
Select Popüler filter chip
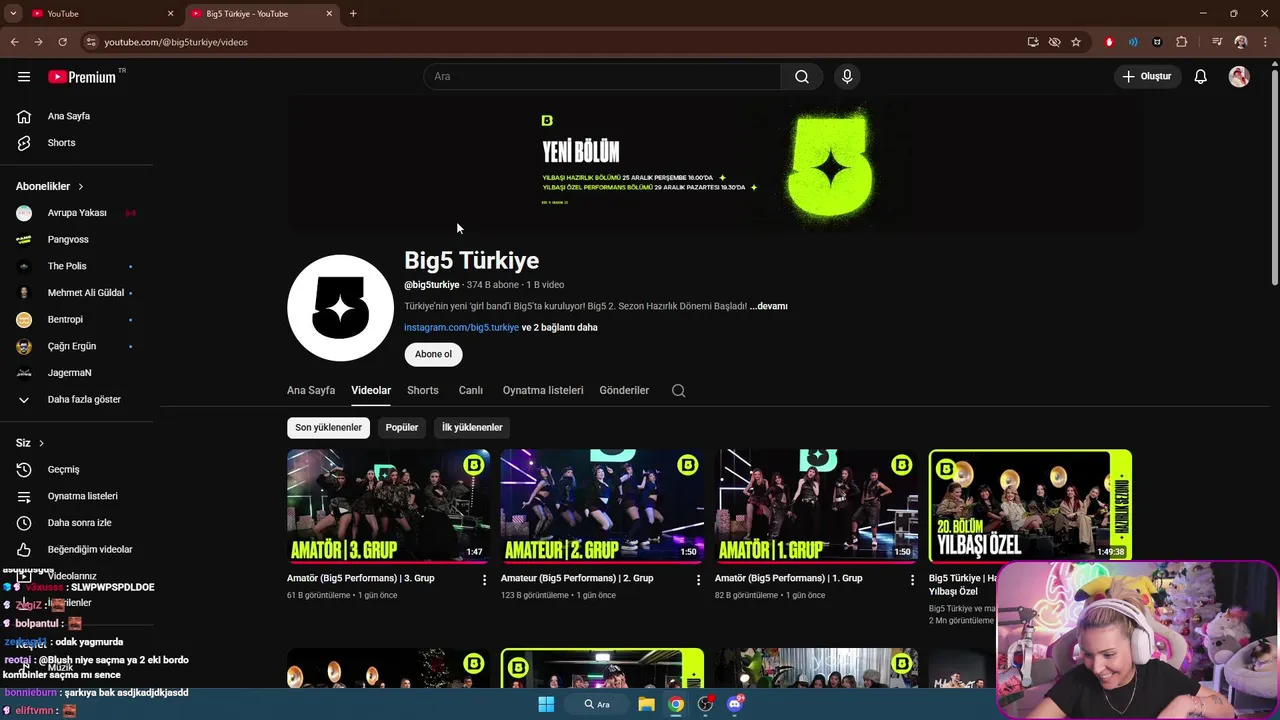[x=402, y=427]
